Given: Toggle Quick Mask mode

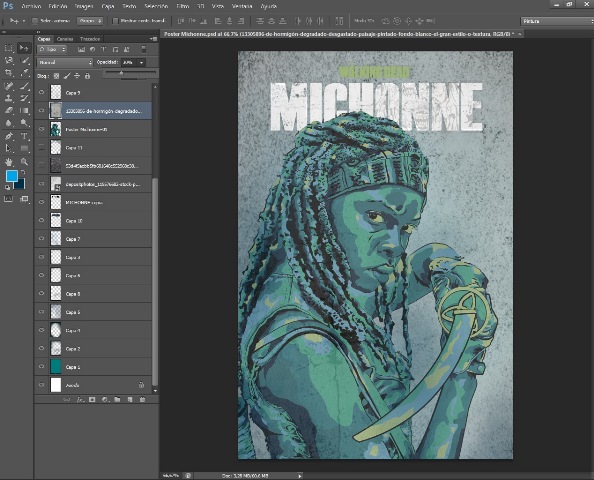Looking at the screenshot, I should (8, 199).
